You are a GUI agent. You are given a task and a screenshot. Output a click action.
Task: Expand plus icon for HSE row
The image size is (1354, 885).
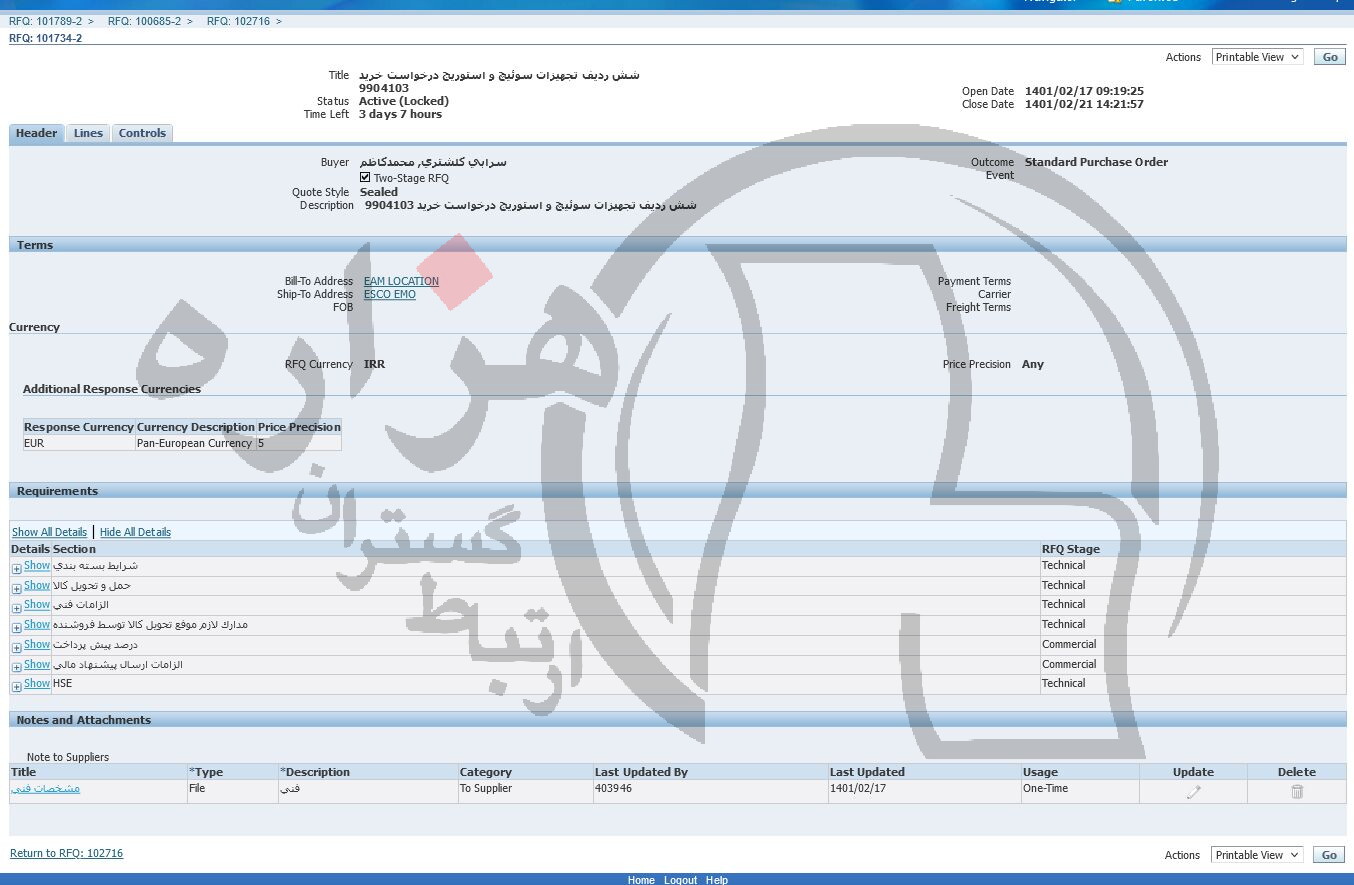click(16, 687)
